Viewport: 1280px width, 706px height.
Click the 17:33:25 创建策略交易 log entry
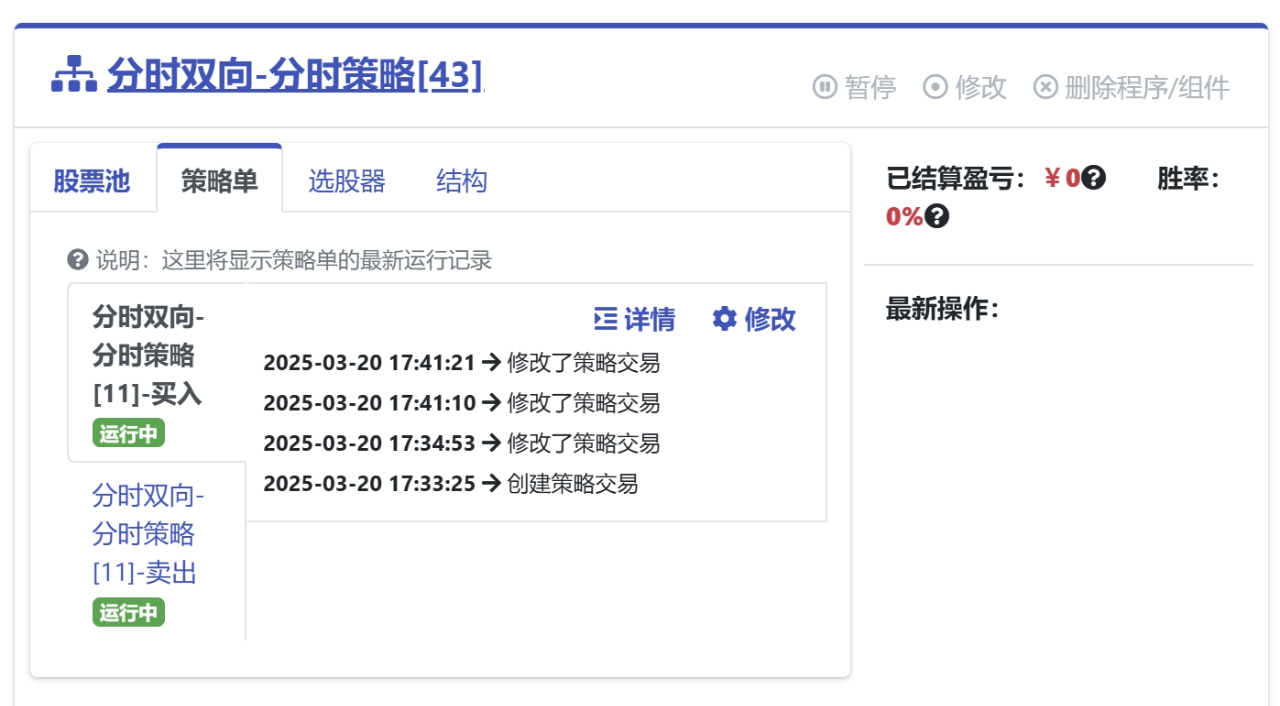(450, 484)
